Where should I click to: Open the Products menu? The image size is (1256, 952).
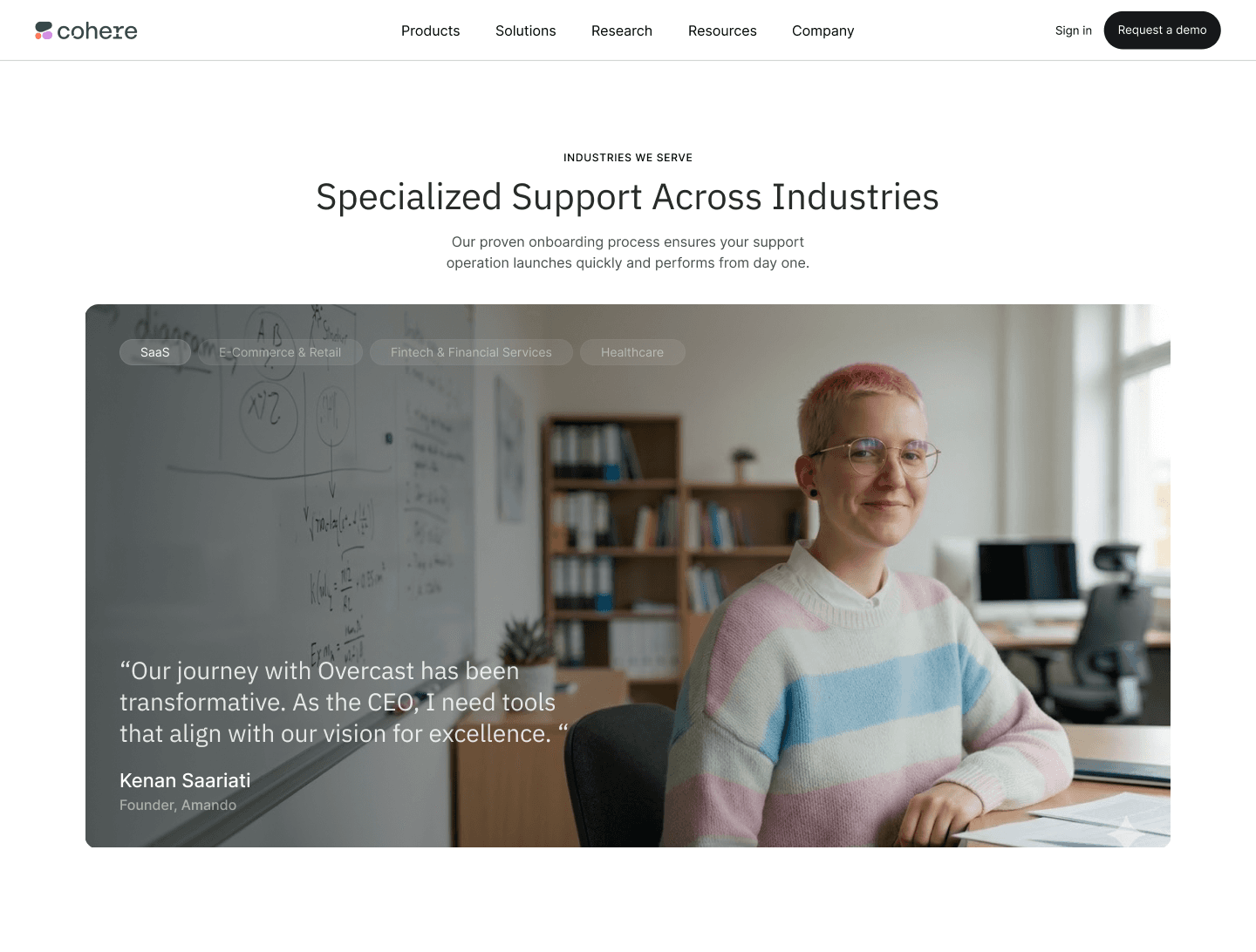[430, 31]
